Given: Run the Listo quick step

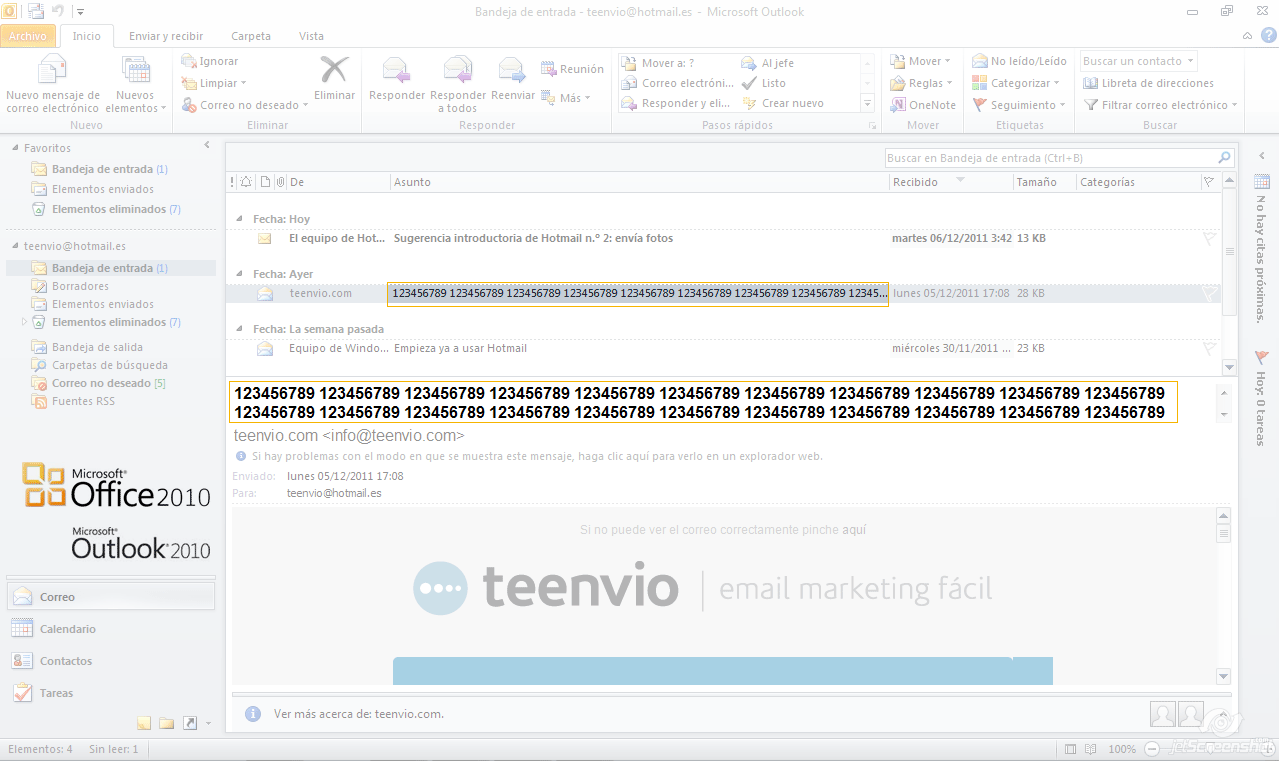Looking at the screenshot, I should coord(764,83).
